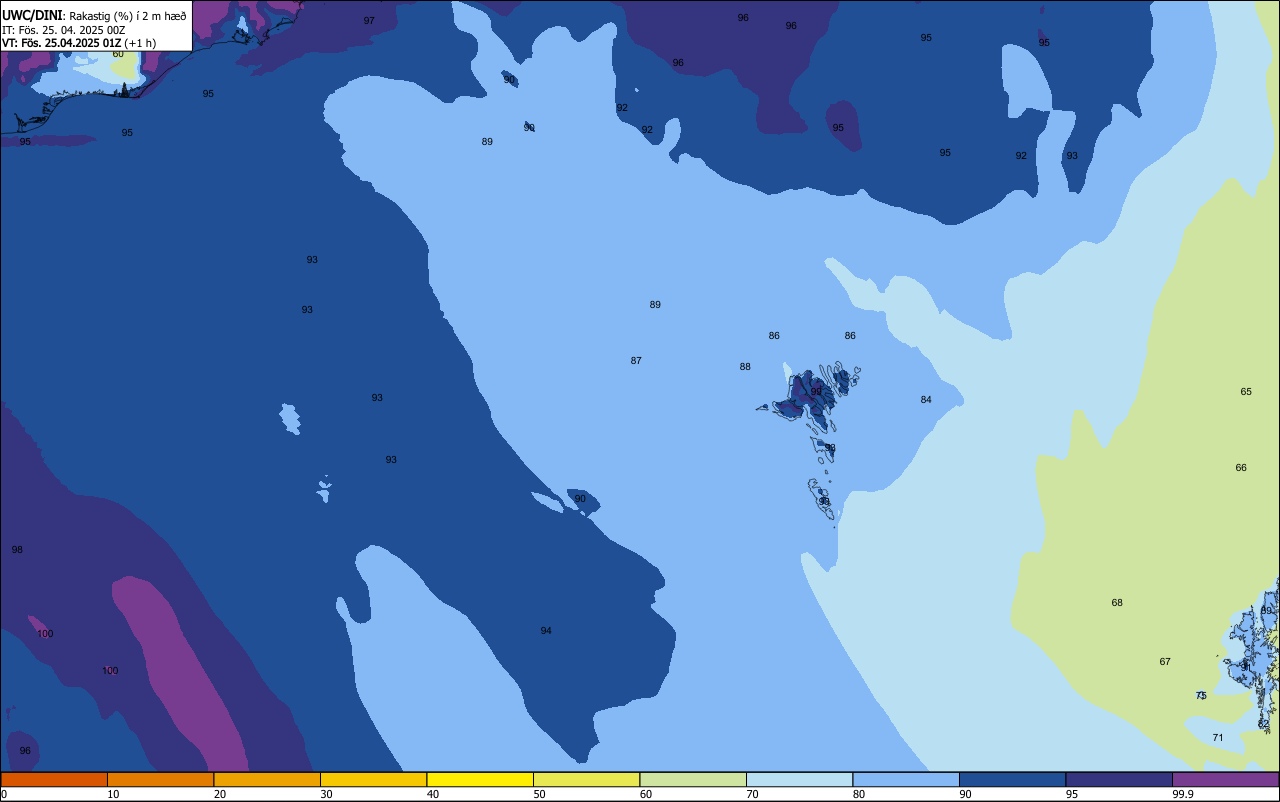Click the map value '97' near the top

pos(369,21)
